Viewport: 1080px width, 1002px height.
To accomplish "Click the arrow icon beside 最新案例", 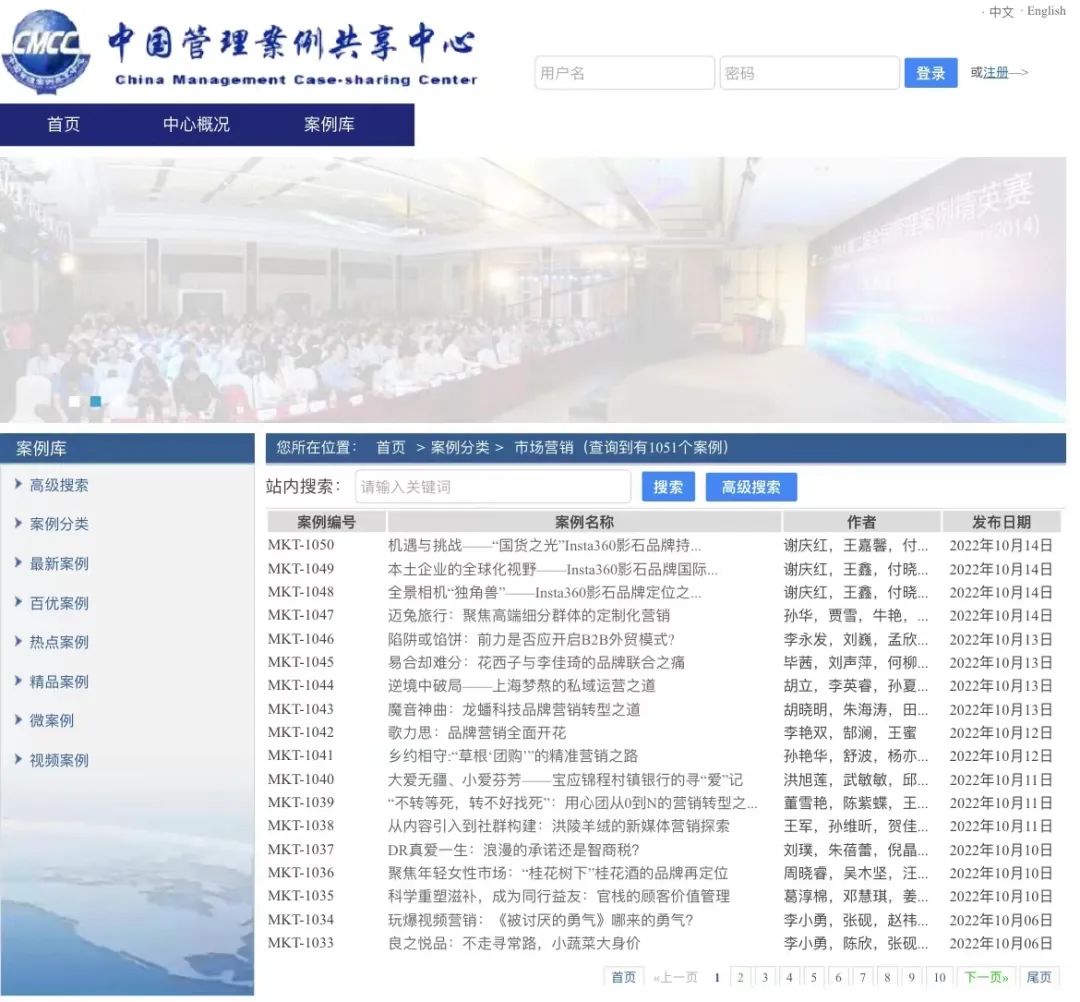I will point(19,563).
